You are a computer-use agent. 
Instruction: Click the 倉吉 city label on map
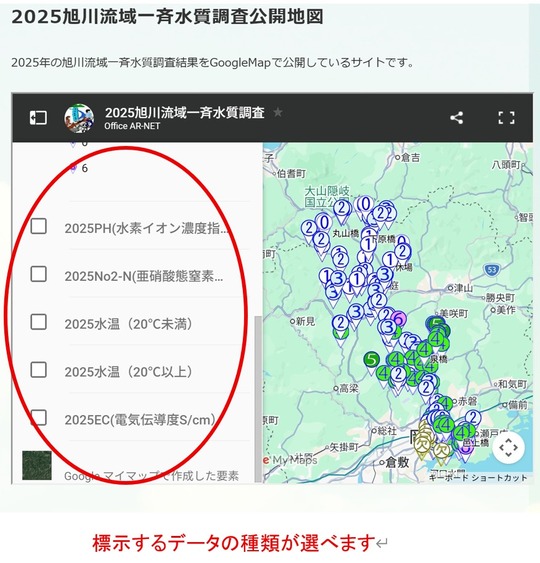point(410,158)
